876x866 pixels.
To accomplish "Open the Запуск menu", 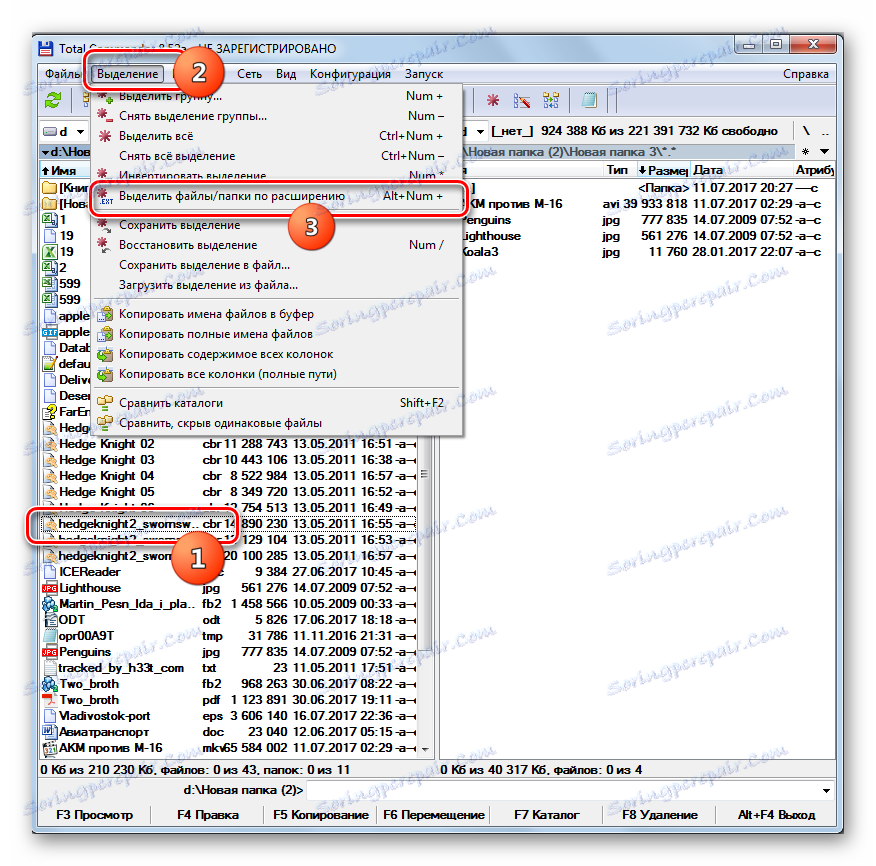I will (424, 74).
